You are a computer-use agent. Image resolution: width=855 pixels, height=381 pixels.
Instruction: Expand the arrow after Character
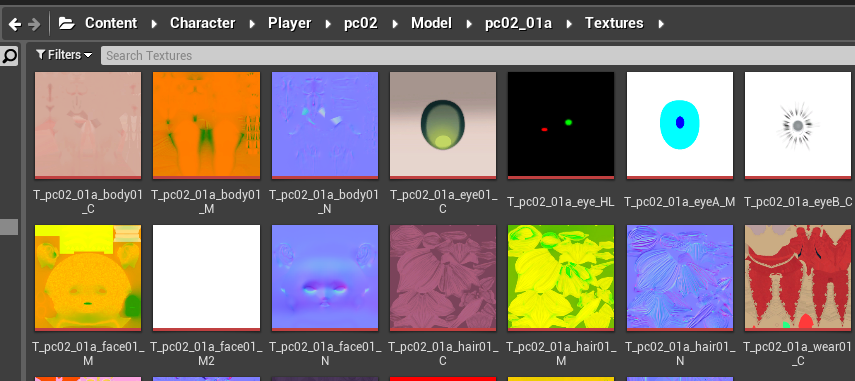(252, 24)
